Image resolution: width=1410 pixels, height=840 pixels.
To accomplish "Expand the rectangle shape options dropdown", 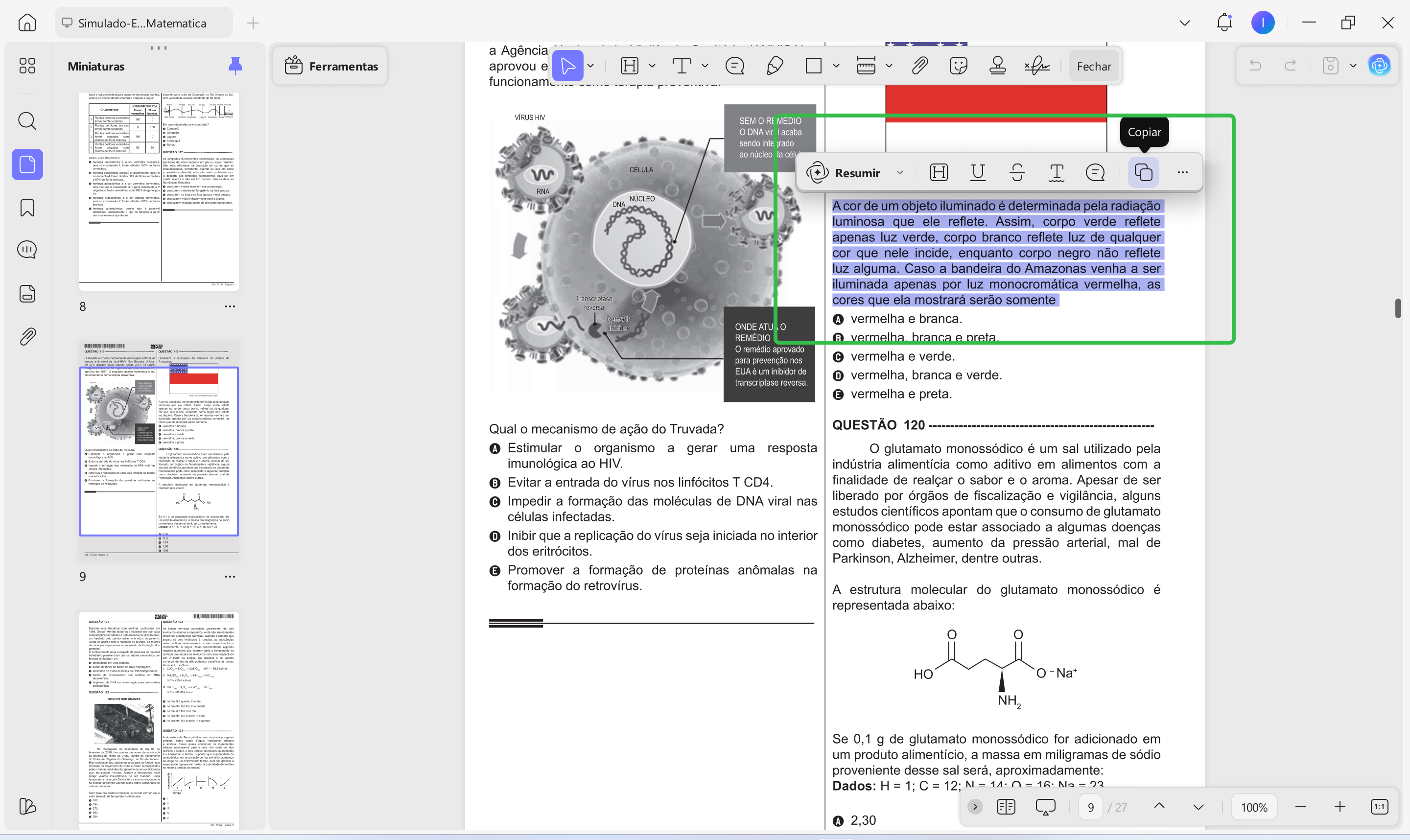I will 836,66.
